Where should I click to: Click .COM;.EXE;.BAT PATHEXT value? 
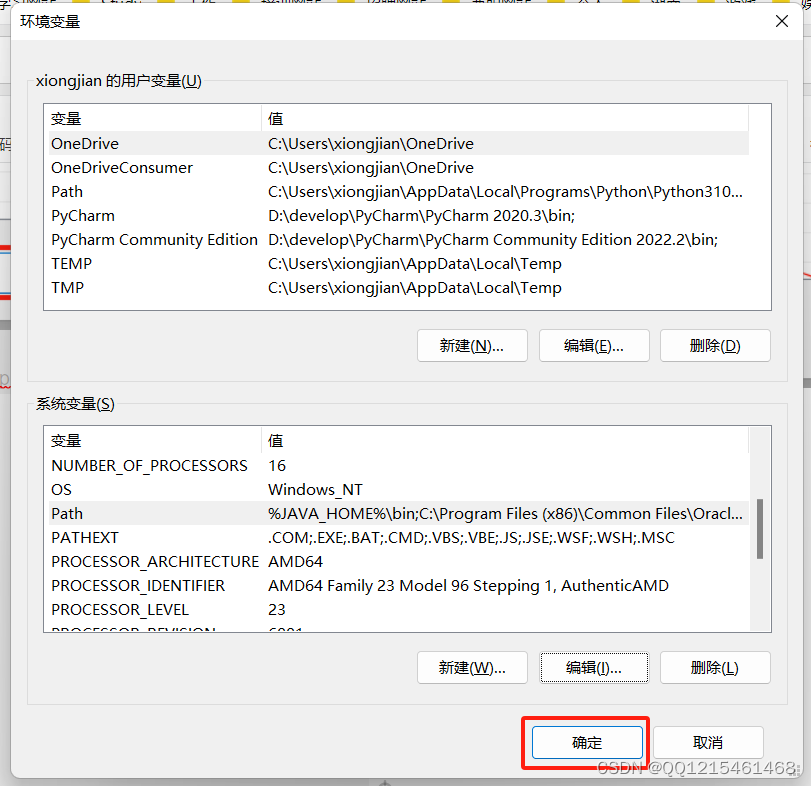471,537
